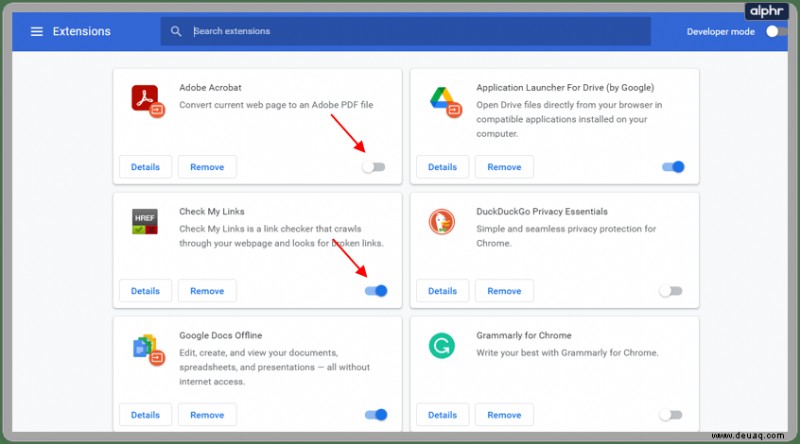
Task: Click the Check My Links name text
Action: [x=212, y=212]
